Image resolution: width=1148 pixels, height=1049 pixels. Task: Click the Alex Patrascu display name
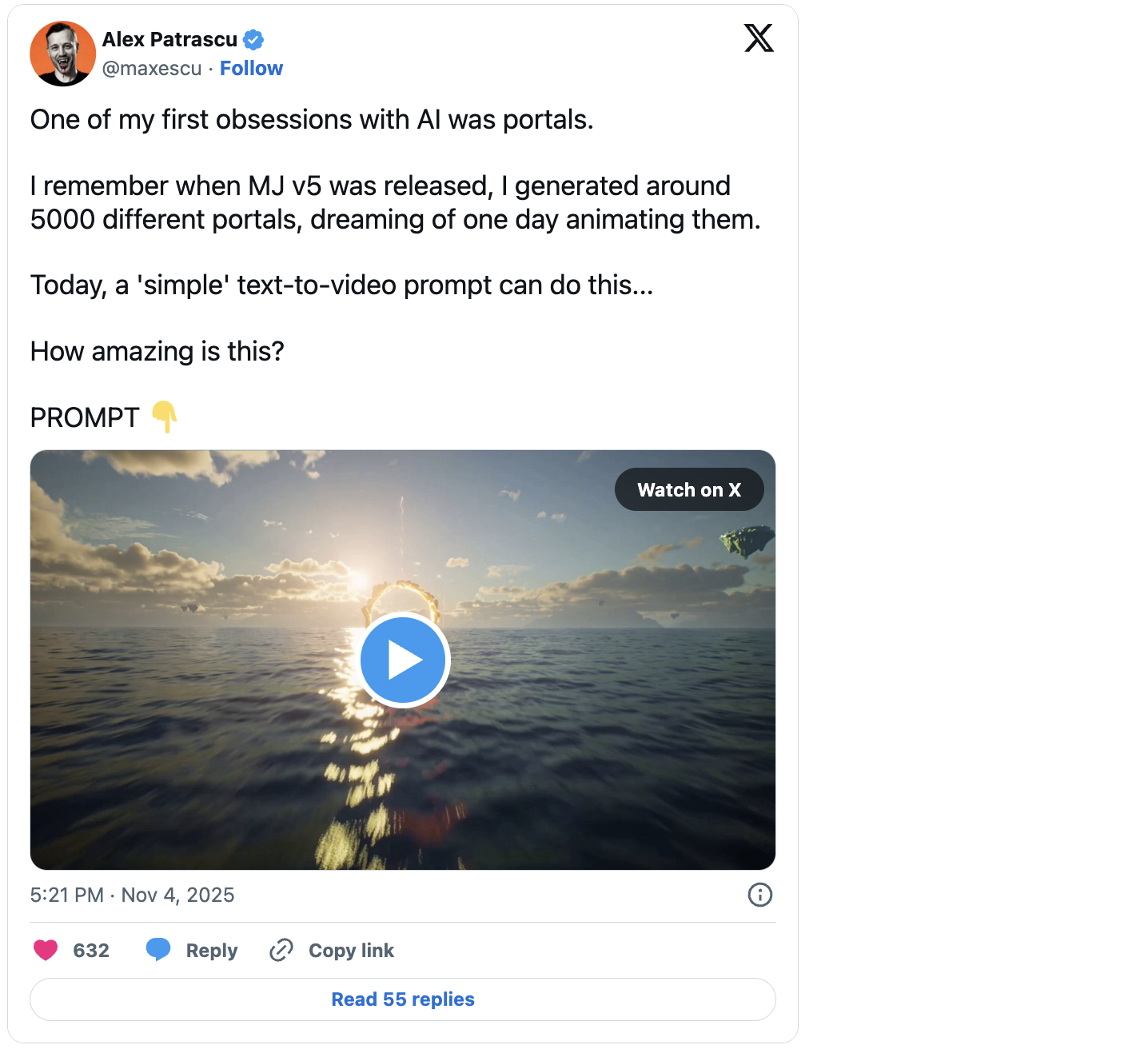pos(169,39)
